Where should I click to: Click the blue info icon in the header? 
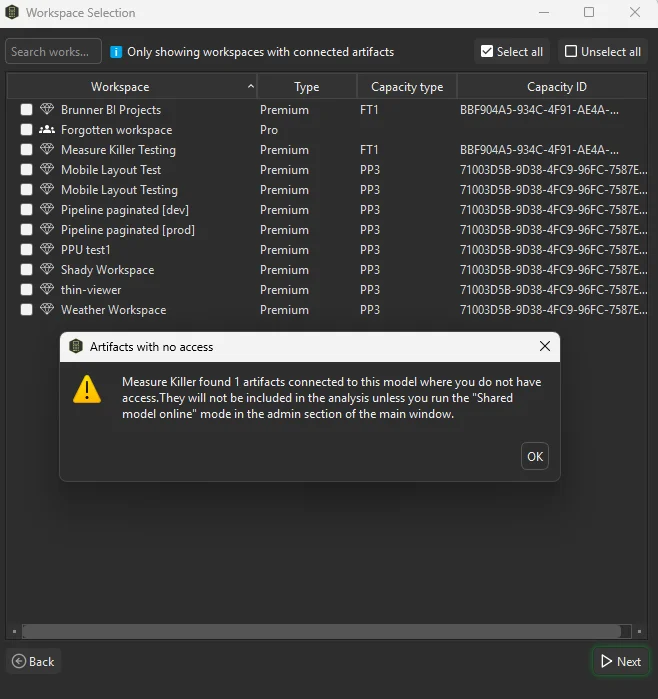click(116, 52)
